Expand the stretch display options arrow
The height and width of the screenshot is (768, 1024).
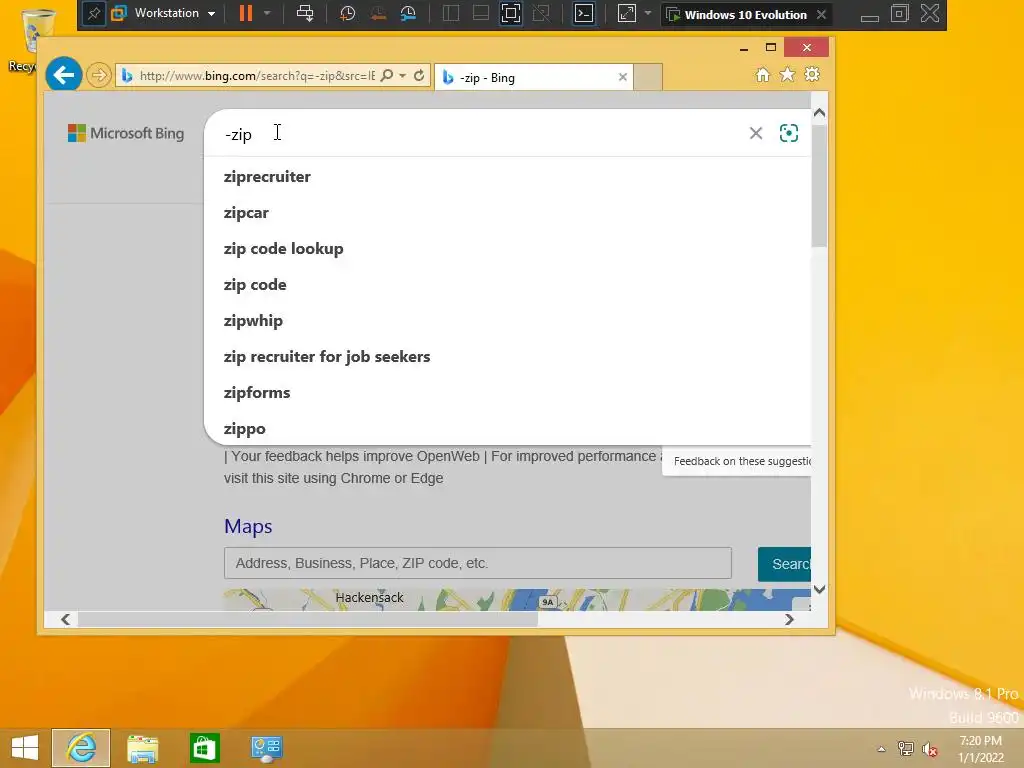click(x=648, y=14)
